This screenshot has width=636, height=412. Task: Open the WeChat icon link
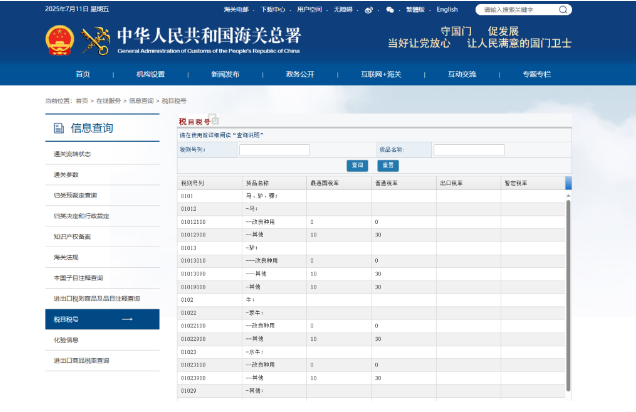tap(390, 10)
